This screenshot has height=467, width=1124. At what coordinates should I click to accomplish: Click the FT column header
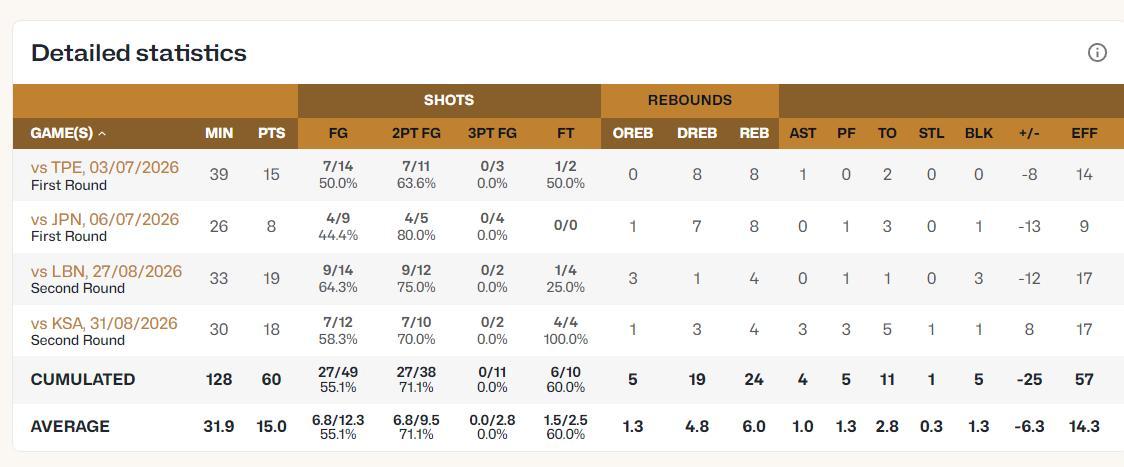click(566, 133)
